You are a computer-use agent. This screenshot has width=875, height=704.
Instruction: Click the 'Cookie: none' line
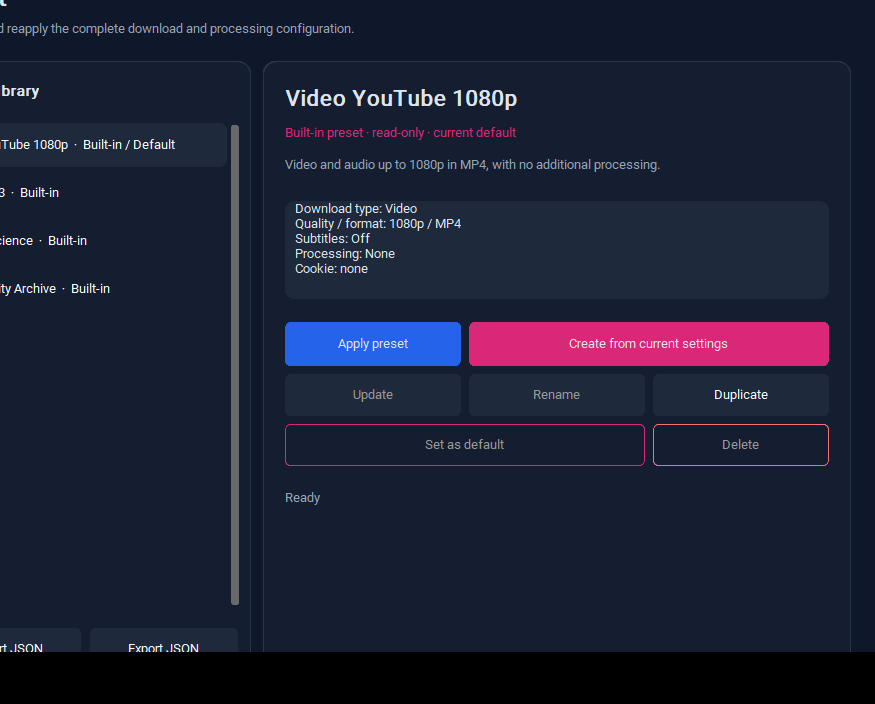click(331, 269)
